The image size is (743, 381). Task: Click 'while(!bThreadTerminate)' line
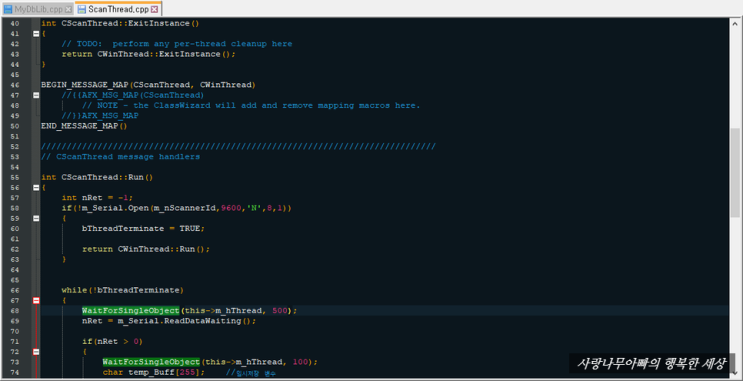pyautogui.click(x=123, y=290)
